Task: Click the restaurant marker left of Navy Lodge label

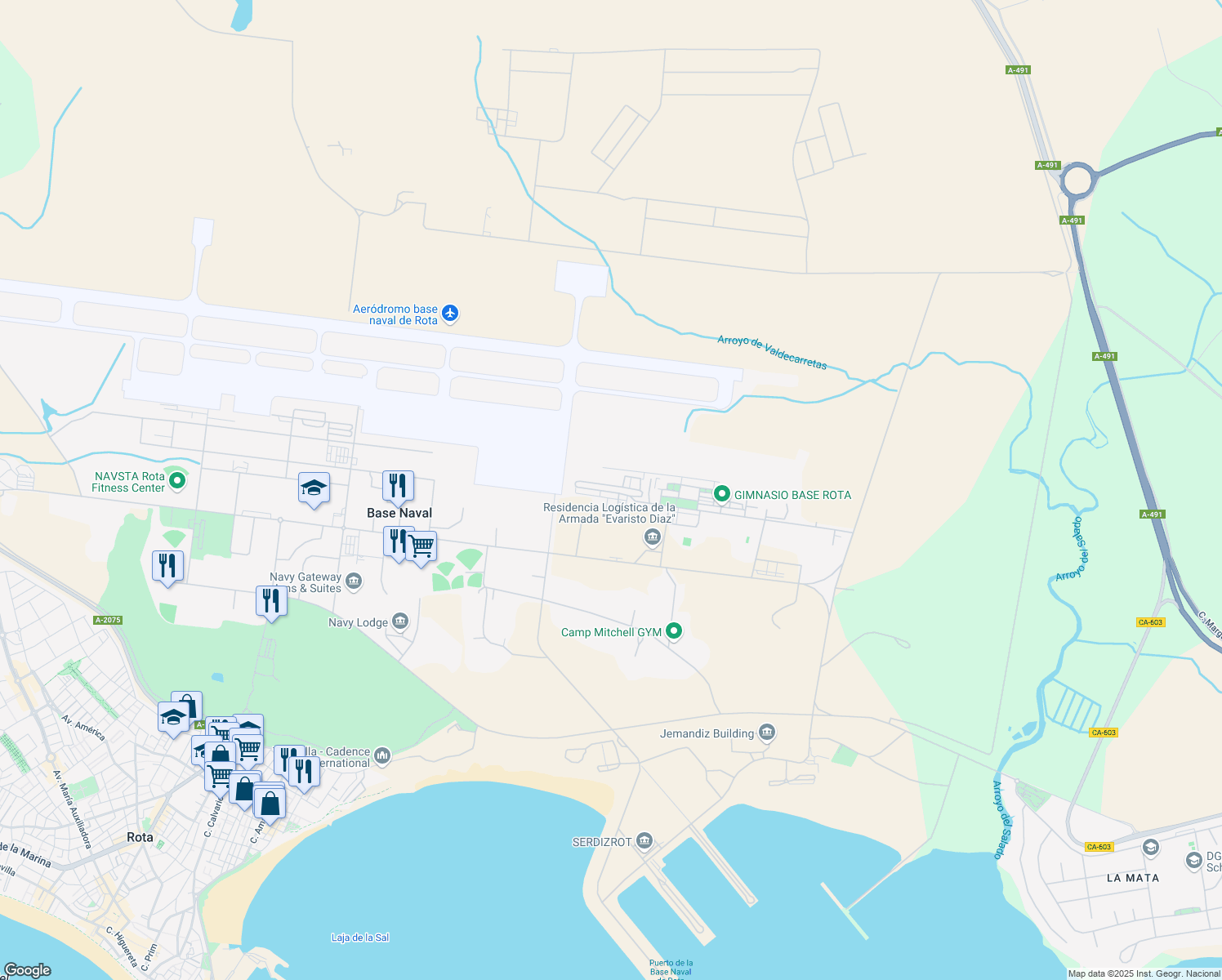Action: point(271,602)
